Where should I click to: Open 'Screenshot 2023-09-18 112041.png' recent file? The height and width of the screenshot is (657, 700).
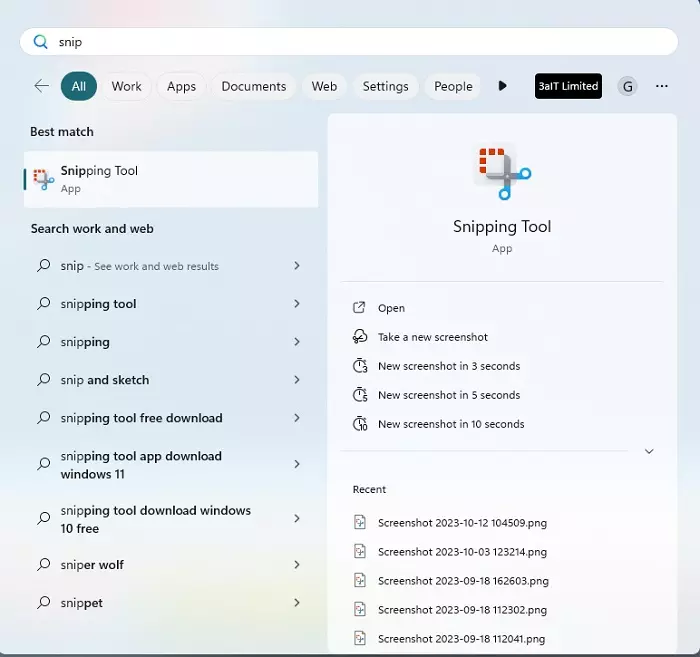(x=461, y=639)
